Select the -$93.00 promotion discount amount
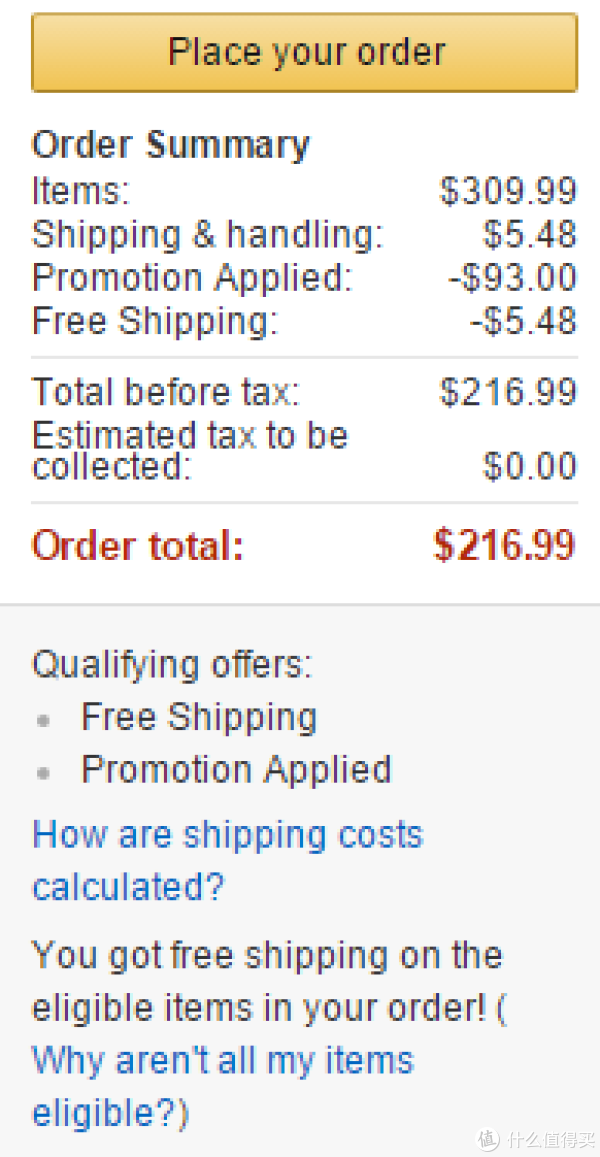This screenshot has height=1157, width=600. point(512,278)
